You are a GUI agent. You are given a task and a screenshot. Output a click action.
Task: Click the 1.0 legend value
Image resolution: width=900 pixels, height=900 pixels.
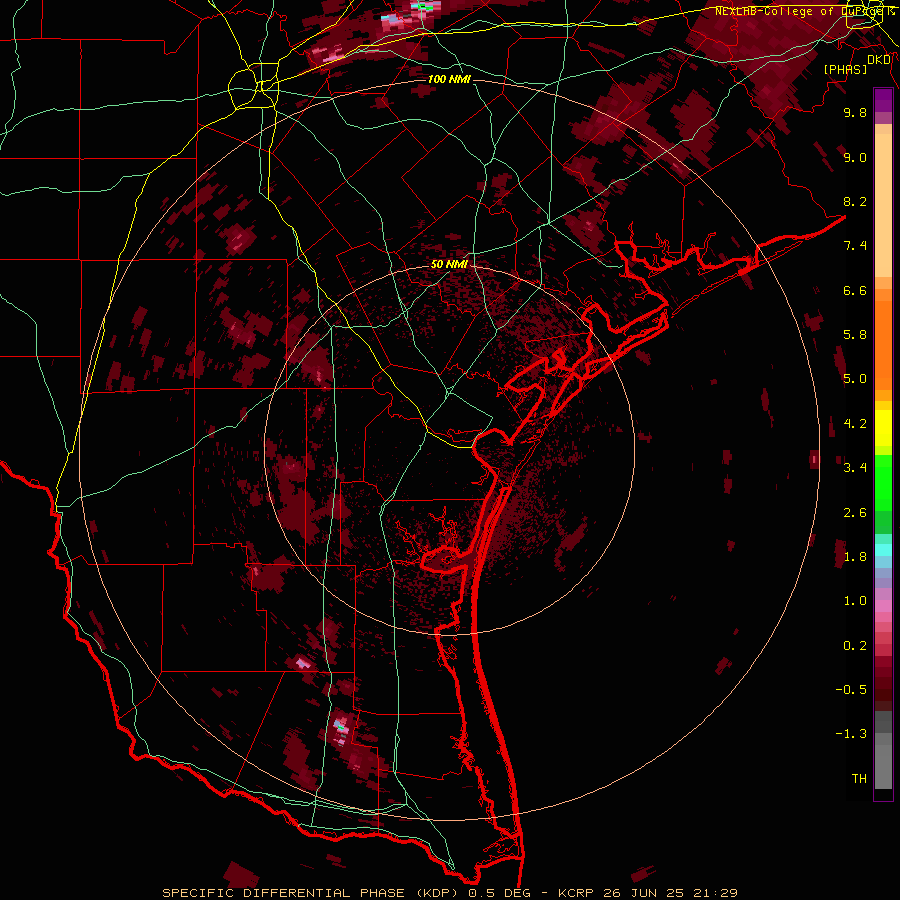(855, 601)
